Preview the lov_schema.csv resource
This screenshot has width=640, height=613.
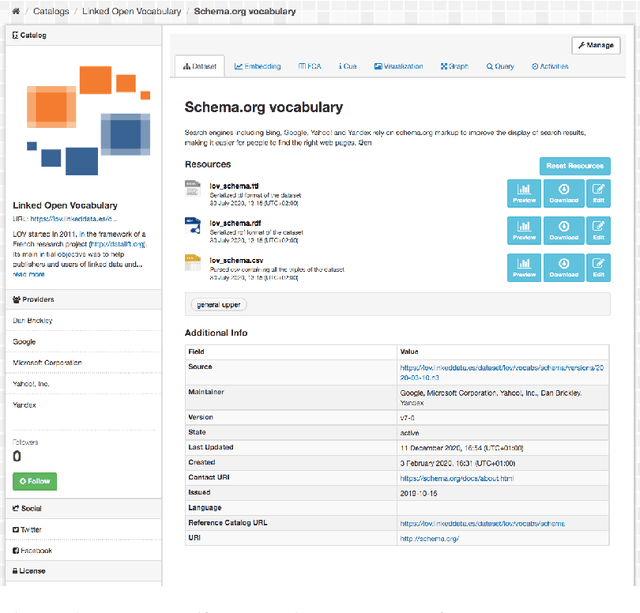tap(524, 266)
